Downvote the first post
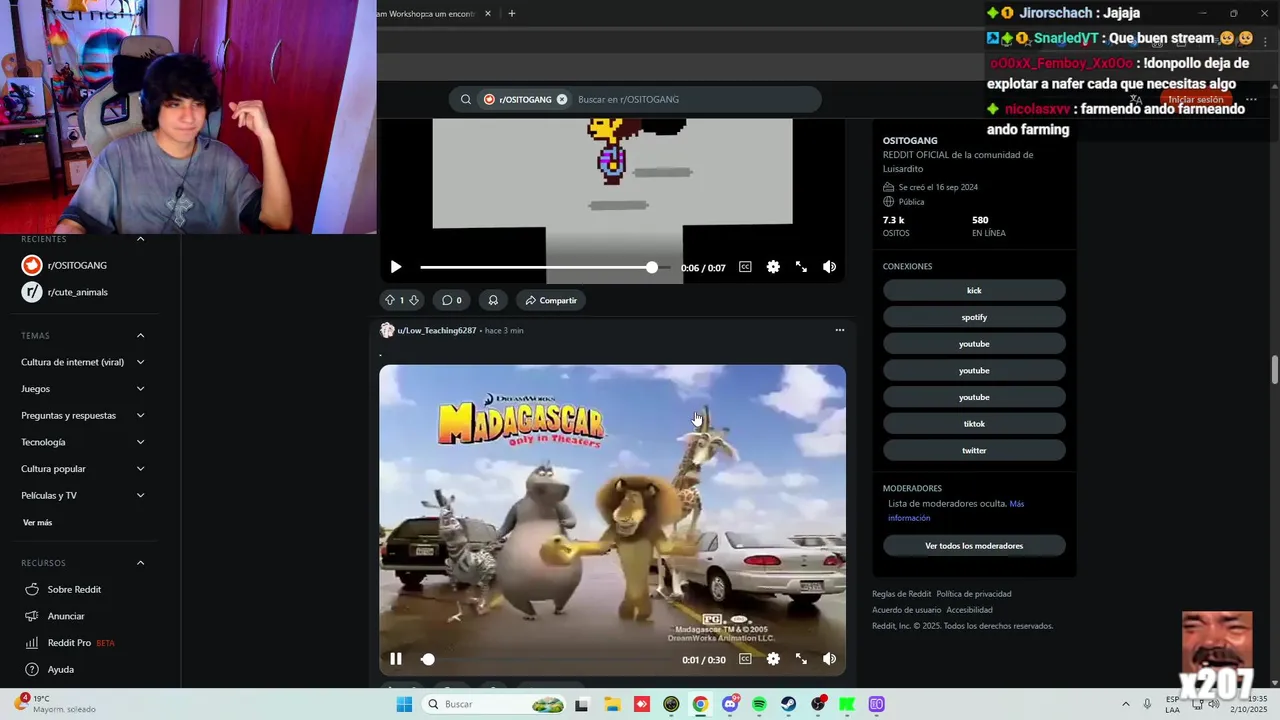The image size is (1280, 720). pos(413,300)
